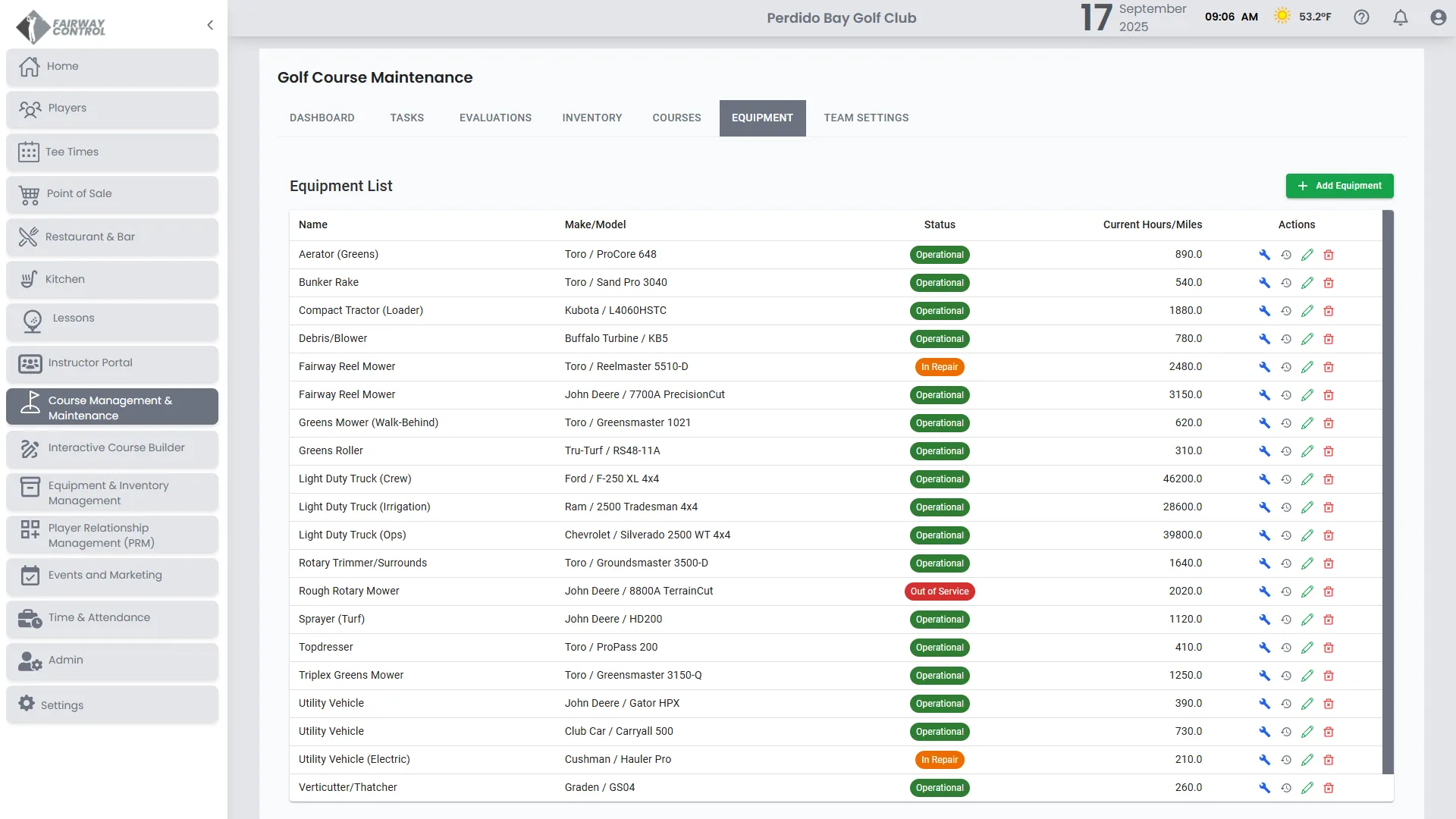This screenshot has width=1456, height=819.
Task: Click notifications bell icon
Action: (1401, 17)
